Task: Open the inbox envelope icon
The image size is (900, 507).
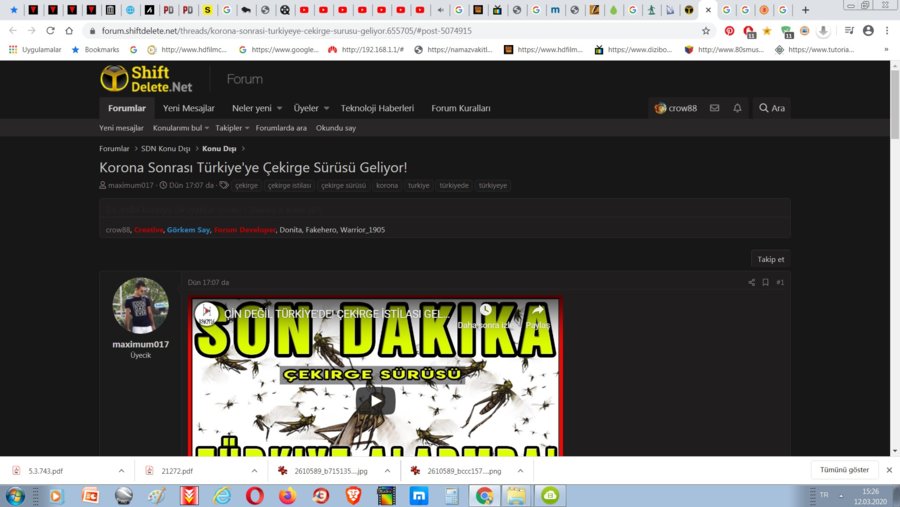Action: click(714, 108)
